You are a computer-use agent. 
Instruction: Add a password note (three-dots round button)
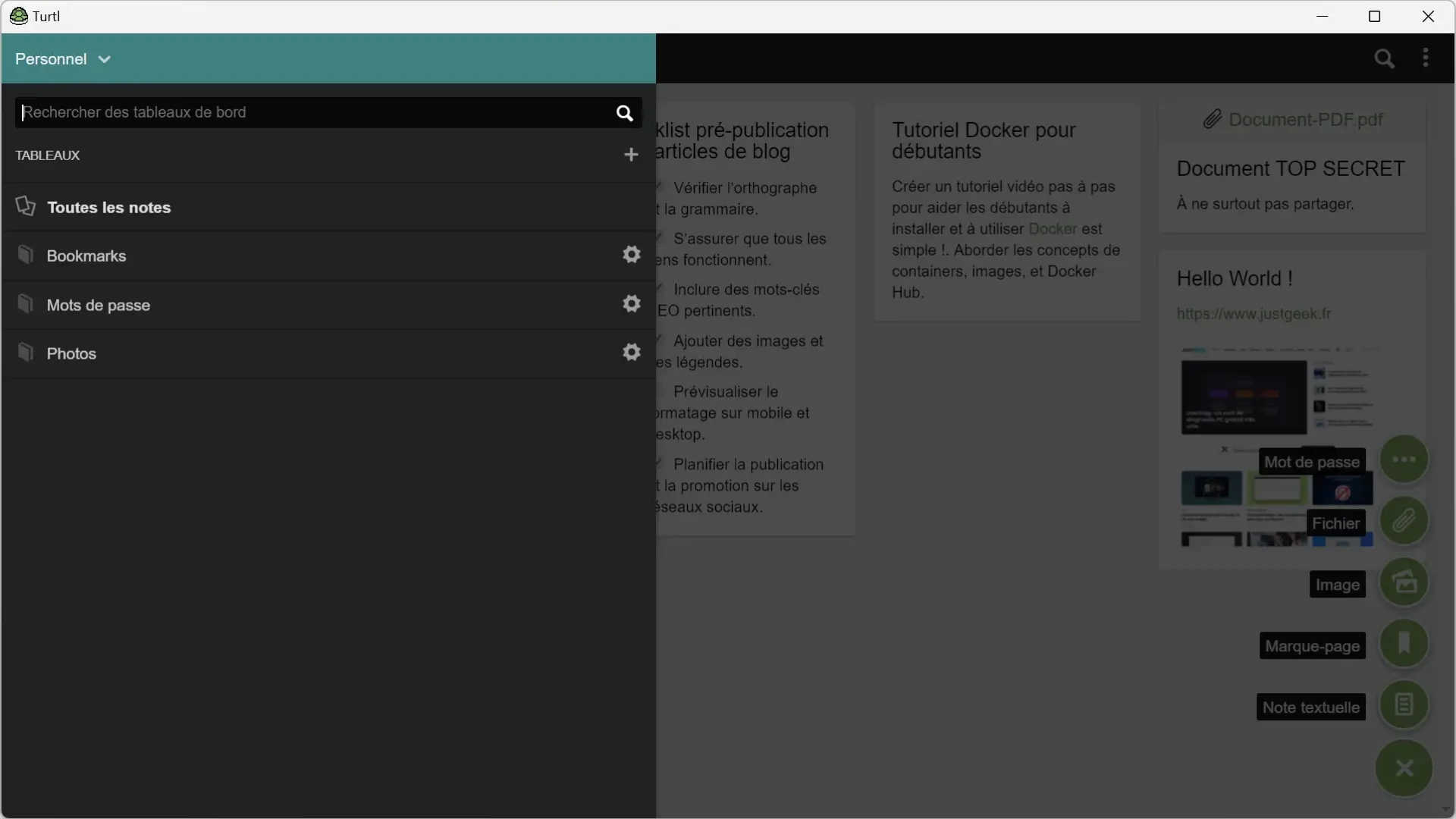click(1404, 460)
